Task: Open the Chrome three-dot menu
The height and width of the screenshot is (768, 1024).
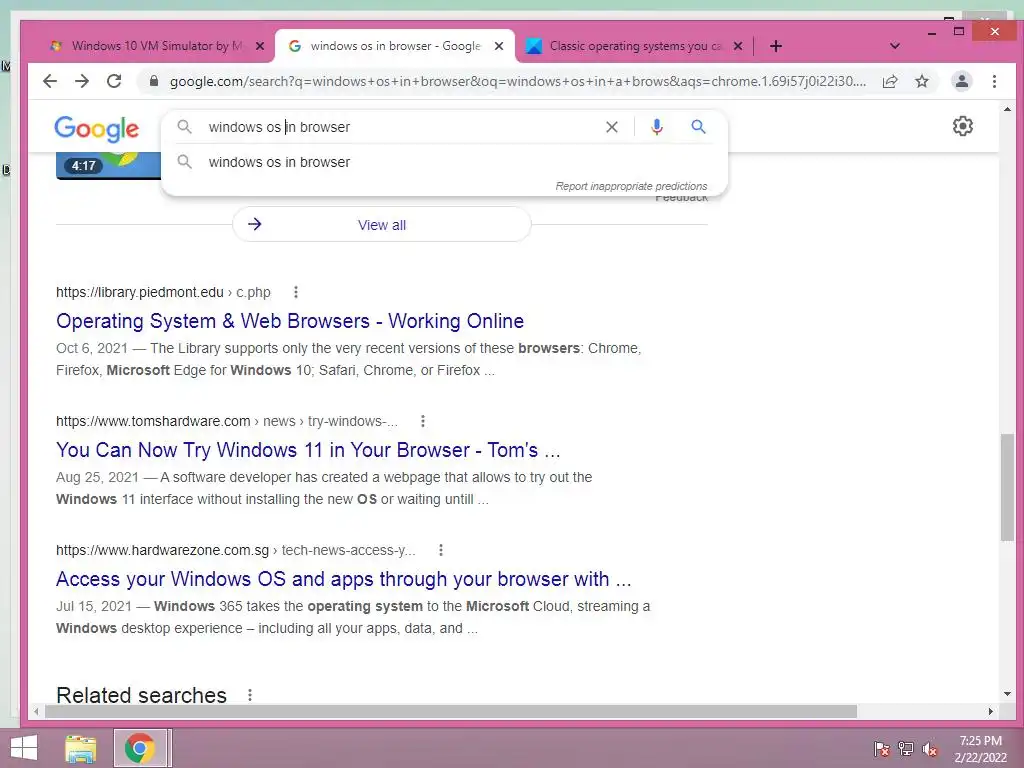Action: tap(994, 81)
